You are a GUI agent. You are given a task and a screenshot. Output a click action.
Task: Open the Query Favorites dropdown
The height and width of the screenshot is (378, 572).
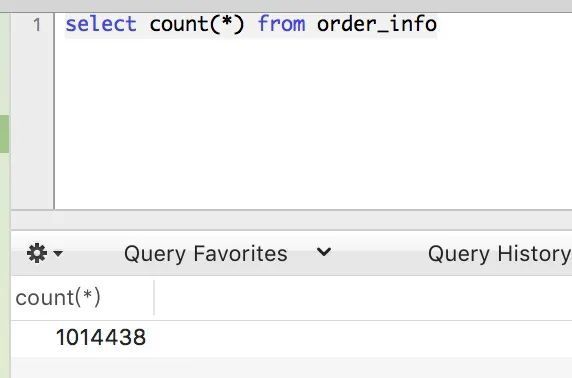point(205,254)
